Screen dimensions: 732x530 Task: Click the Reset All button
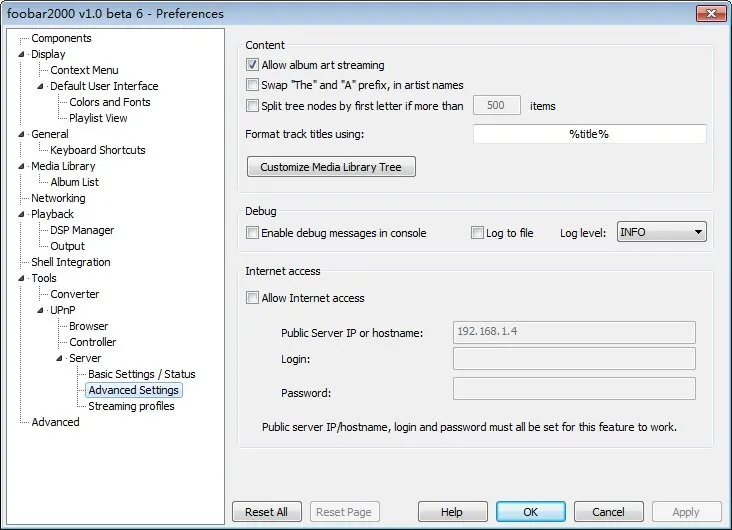point(267,512)
